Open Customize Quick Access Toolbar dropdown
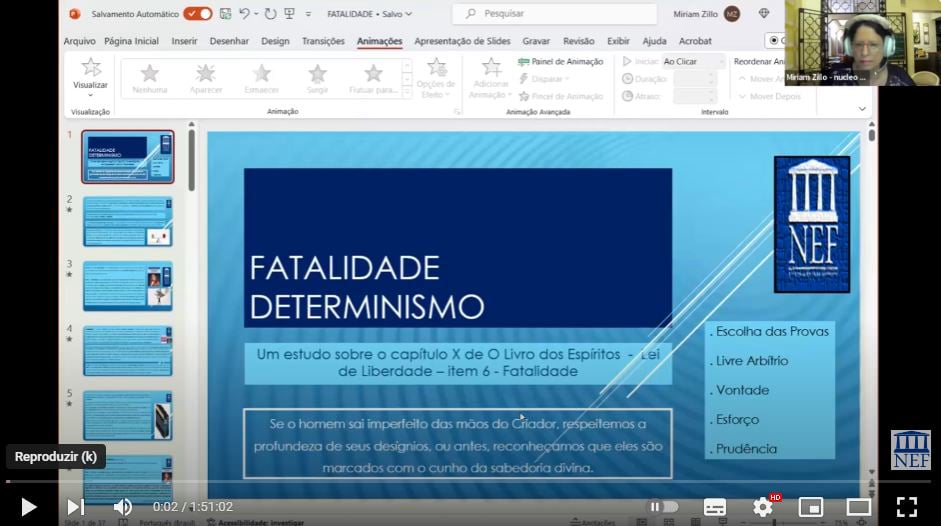Screen dimensions: 941x526 pyautogui.click(x=308, y=14)
